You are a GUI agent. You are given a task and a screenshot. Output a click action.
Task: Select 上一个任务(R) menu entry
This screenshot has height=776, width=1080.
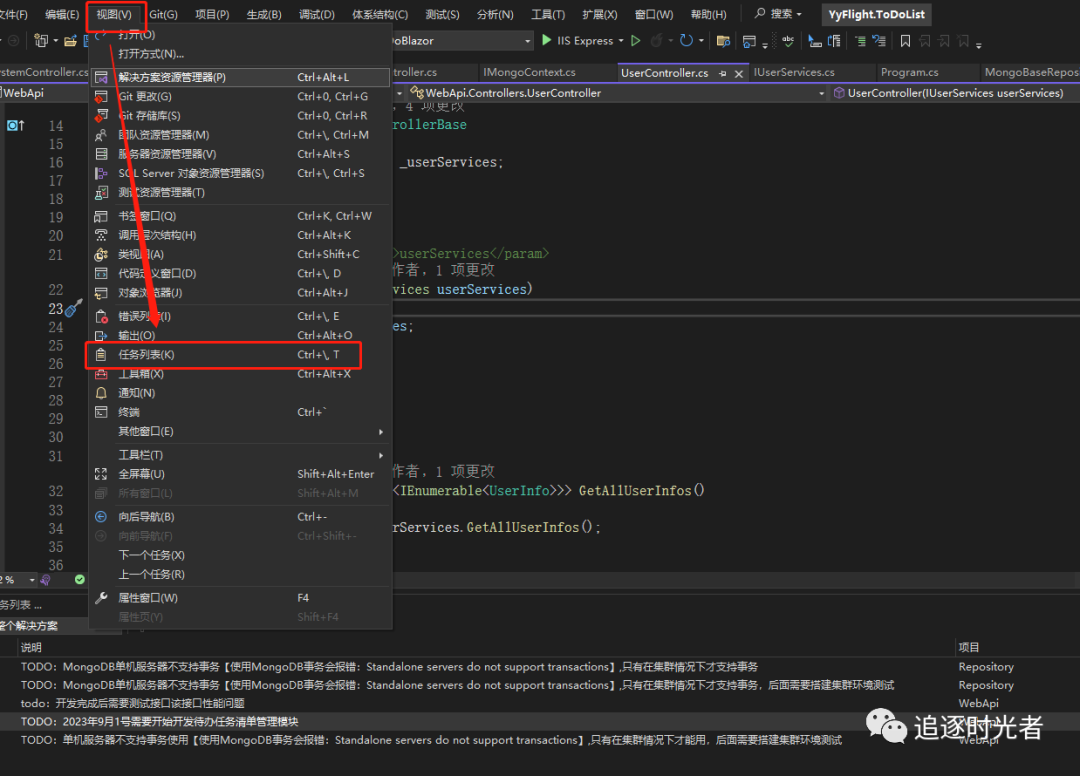pos(240,575)
